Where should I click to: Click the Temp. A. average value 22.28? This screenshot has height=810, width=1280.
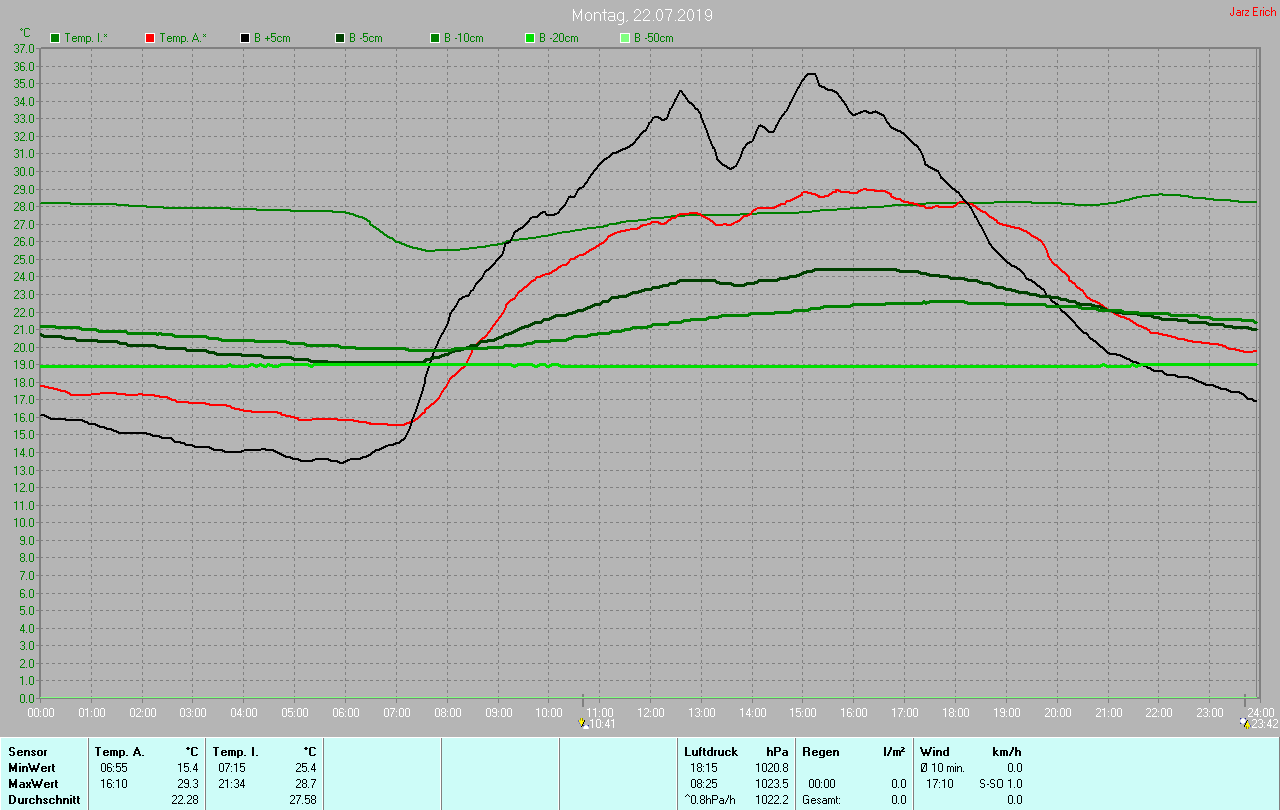(x=186, y=799)
